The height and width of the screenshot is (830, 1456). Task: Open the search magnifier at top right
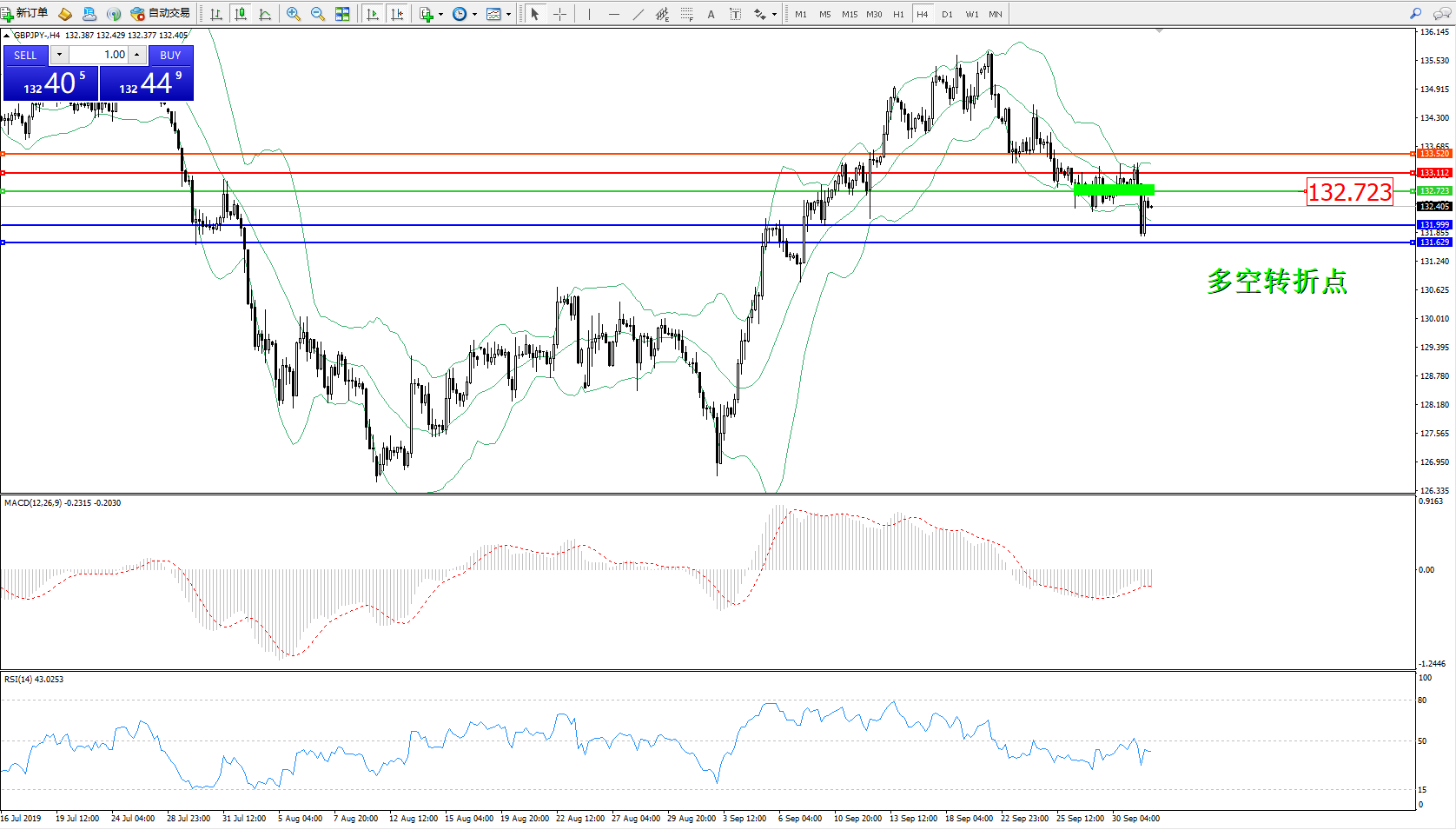pos(1415,14)
